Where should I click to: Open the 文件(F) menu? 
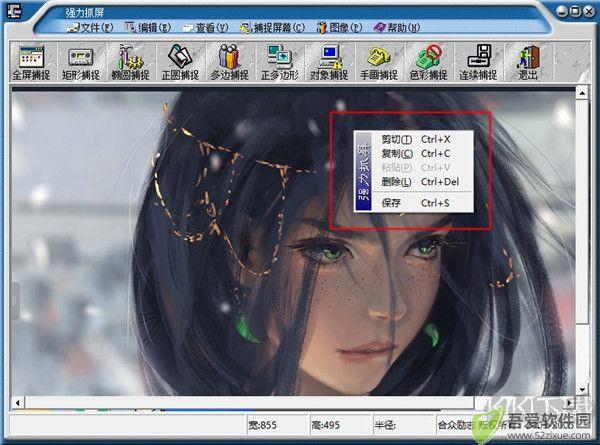[x=90, y=28]
